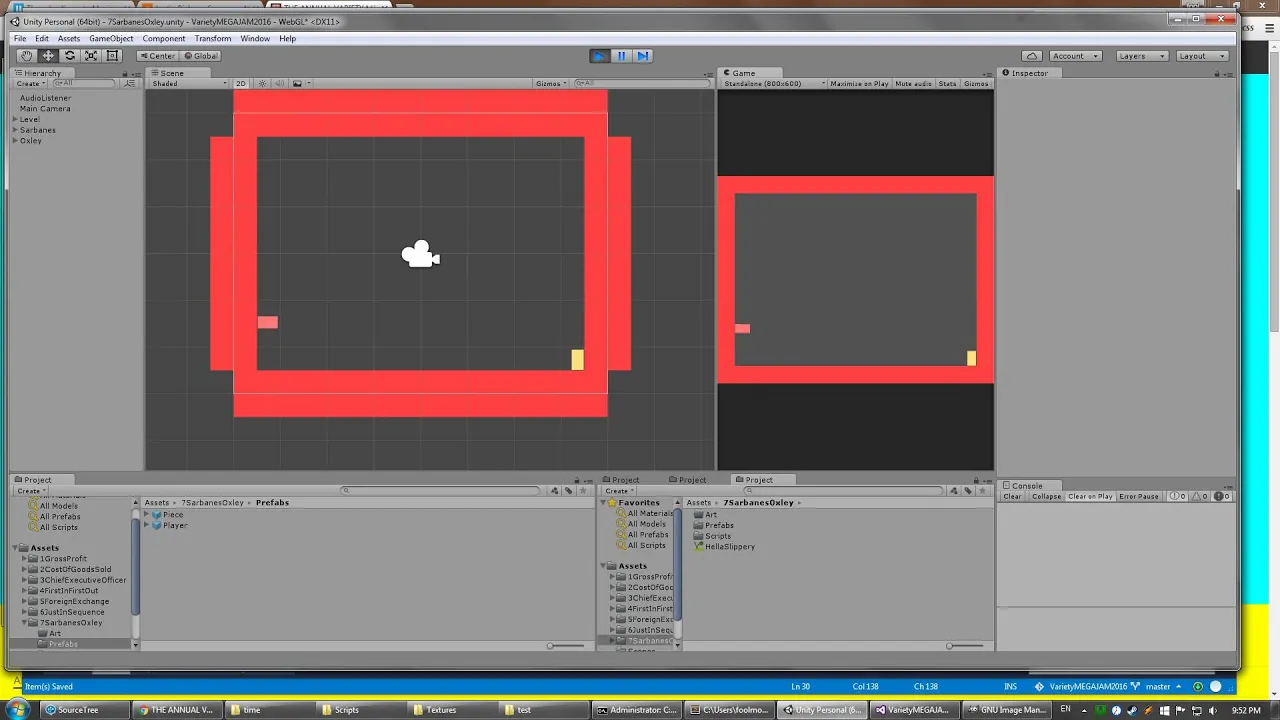Select All Prefabs favorite in left Project panel
This screenshot has width=1280, height=720.
click(60, 517)
